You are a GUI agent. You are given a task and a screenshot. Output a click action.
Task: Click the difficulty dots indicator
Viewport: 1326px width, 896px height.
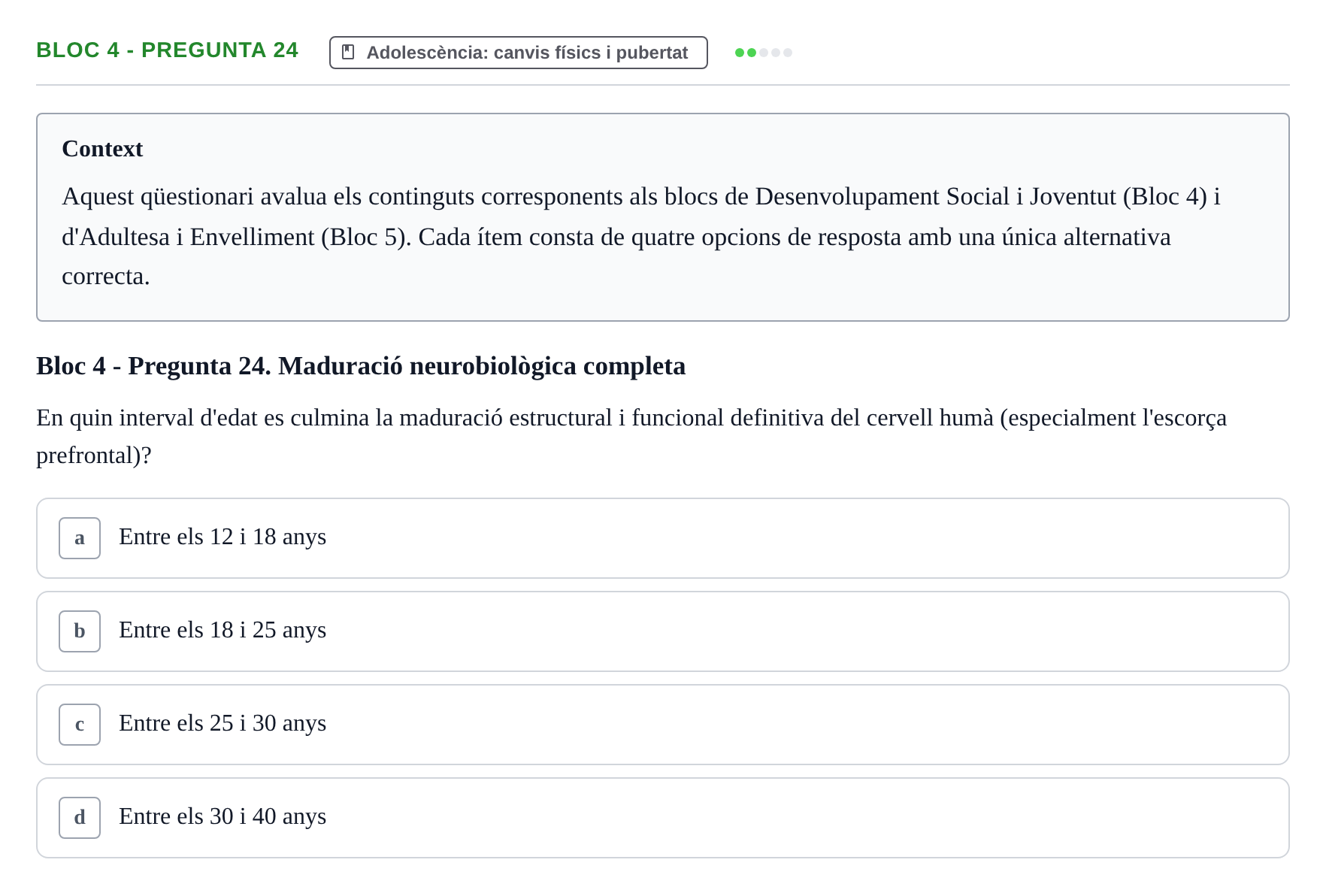point(764,53)
